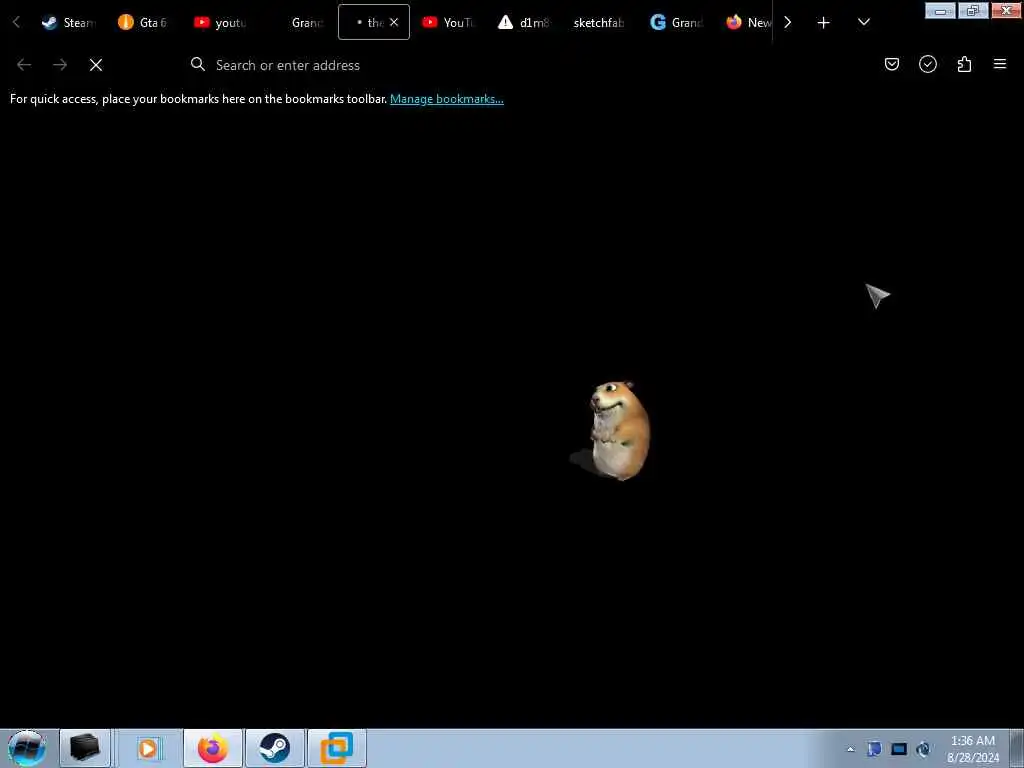Image resolution: width=1024 pixels, height=768 pixels.
Task: Click the monitor display tray icon
Action: 899,749
